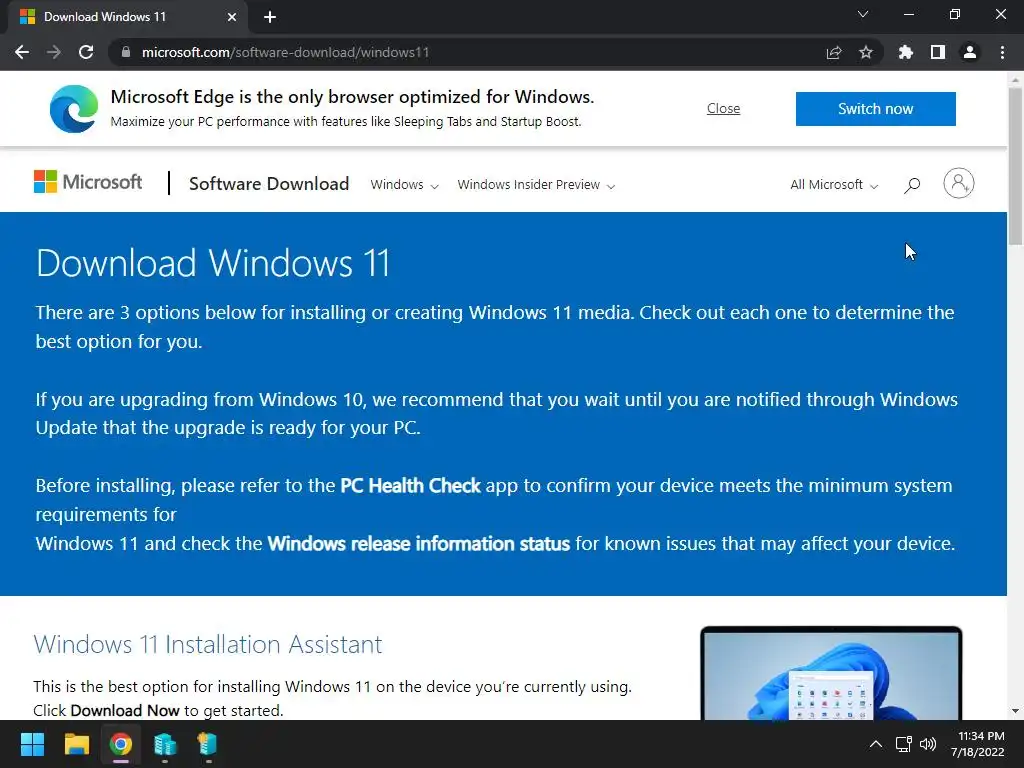Viewport: 1024px width, 768px height.
Task: Close the Edge promotion banner
Action: (x=724, y=108)
